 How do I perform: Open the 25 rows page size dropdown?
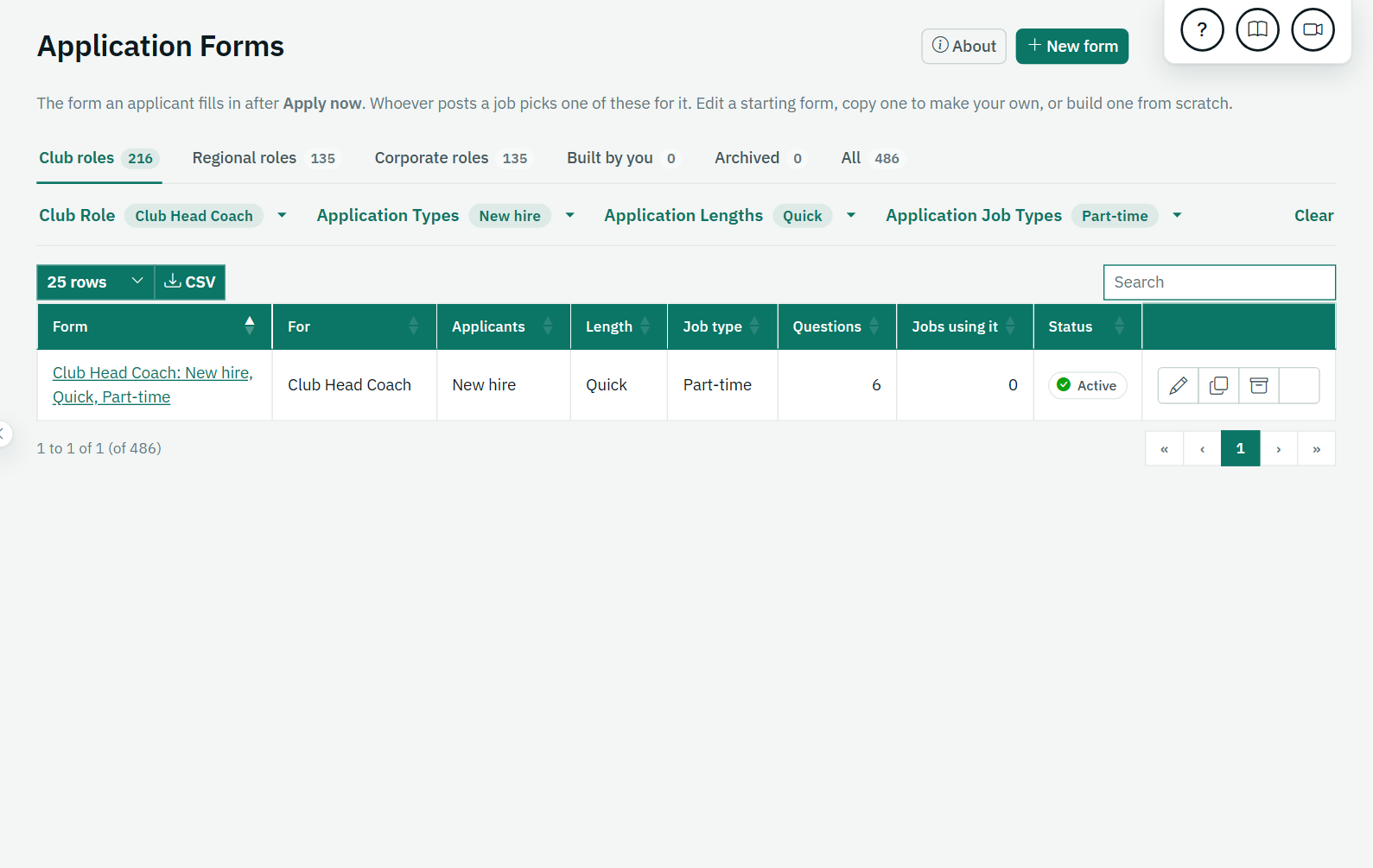coord(95,282)
